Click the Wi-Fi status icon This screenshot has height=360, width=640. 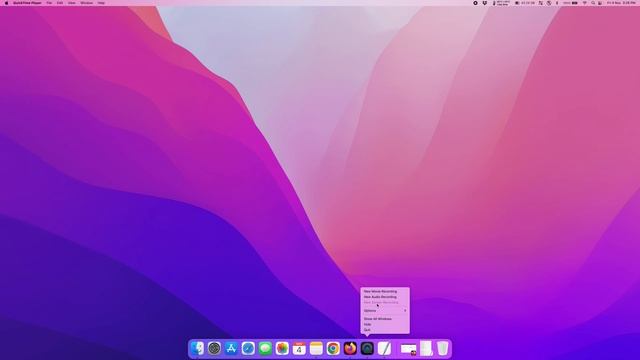point(584,3)
